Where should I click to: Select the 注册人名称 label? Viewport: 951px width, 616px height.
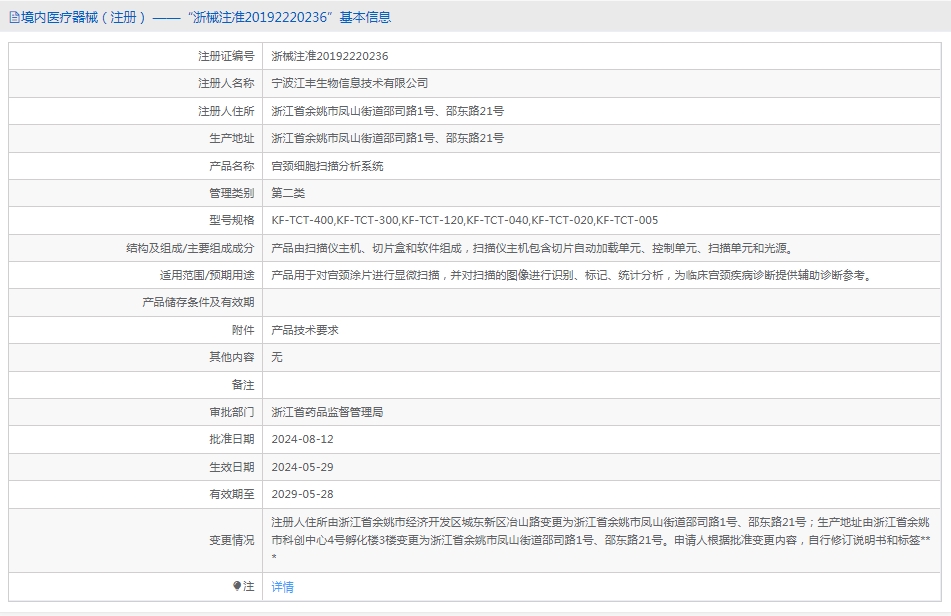pos(226,83)
